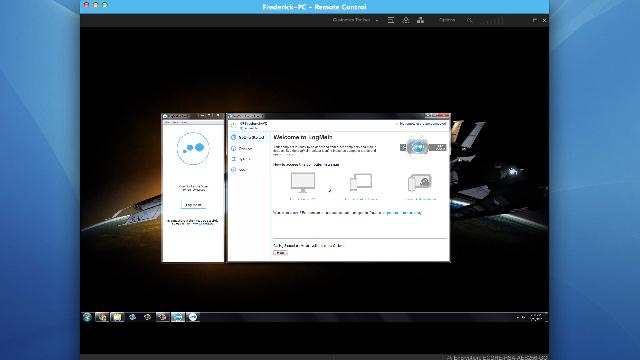Click the status link under the Frederick-PC name
The image size is (640, 360).
coord(249,129)
